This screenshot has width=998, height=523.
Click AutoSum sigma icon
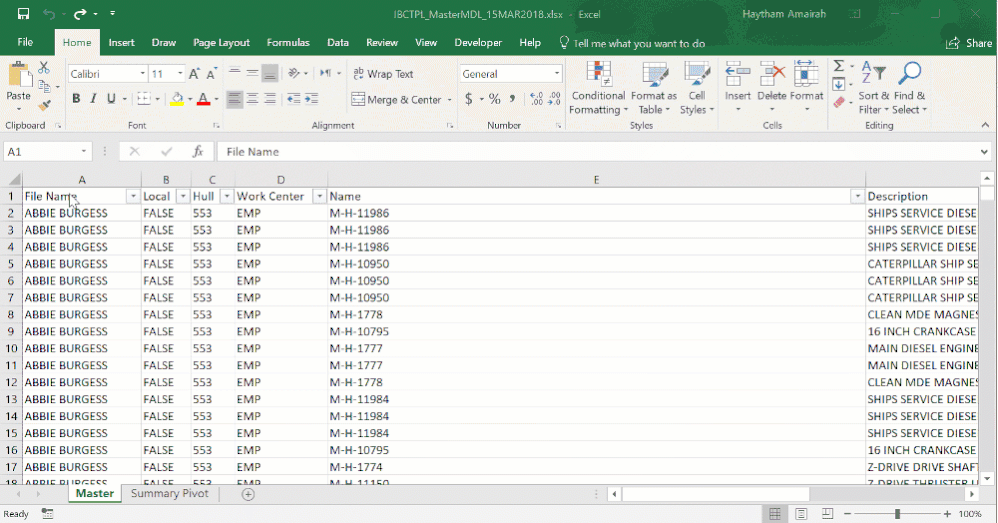coord(839,66)
